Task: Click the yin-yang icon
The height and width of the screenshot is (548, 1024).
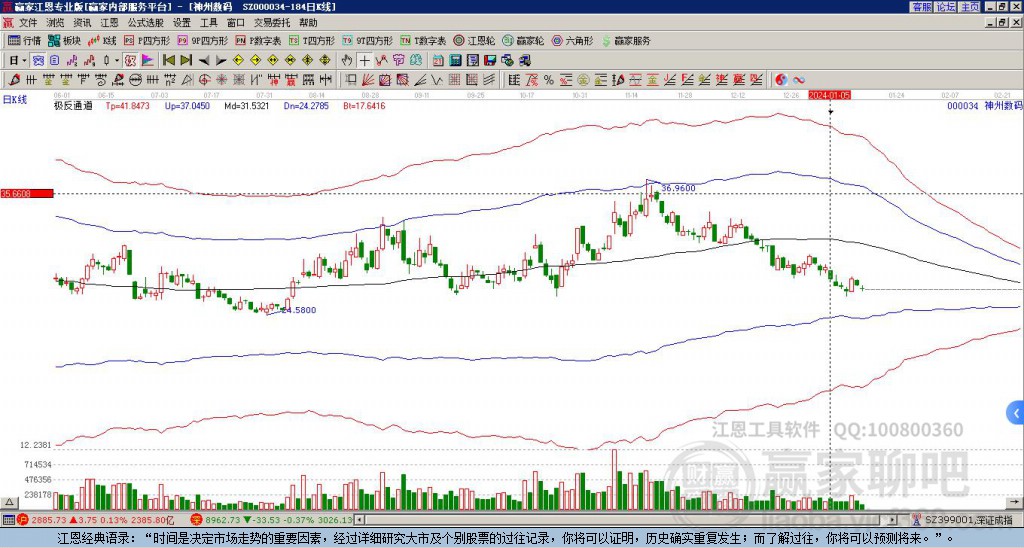Action: coord(781,80)
